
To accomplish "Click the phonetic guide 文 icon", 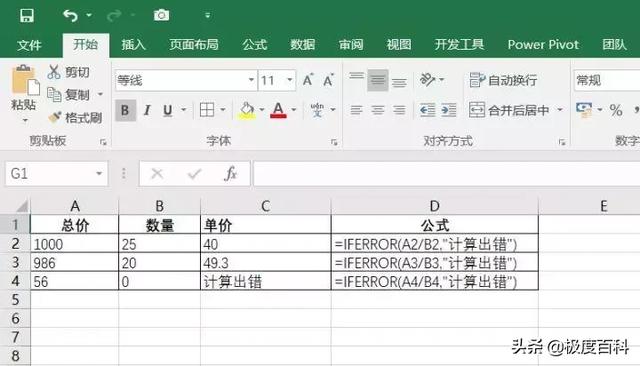I will tap(317, 110).
